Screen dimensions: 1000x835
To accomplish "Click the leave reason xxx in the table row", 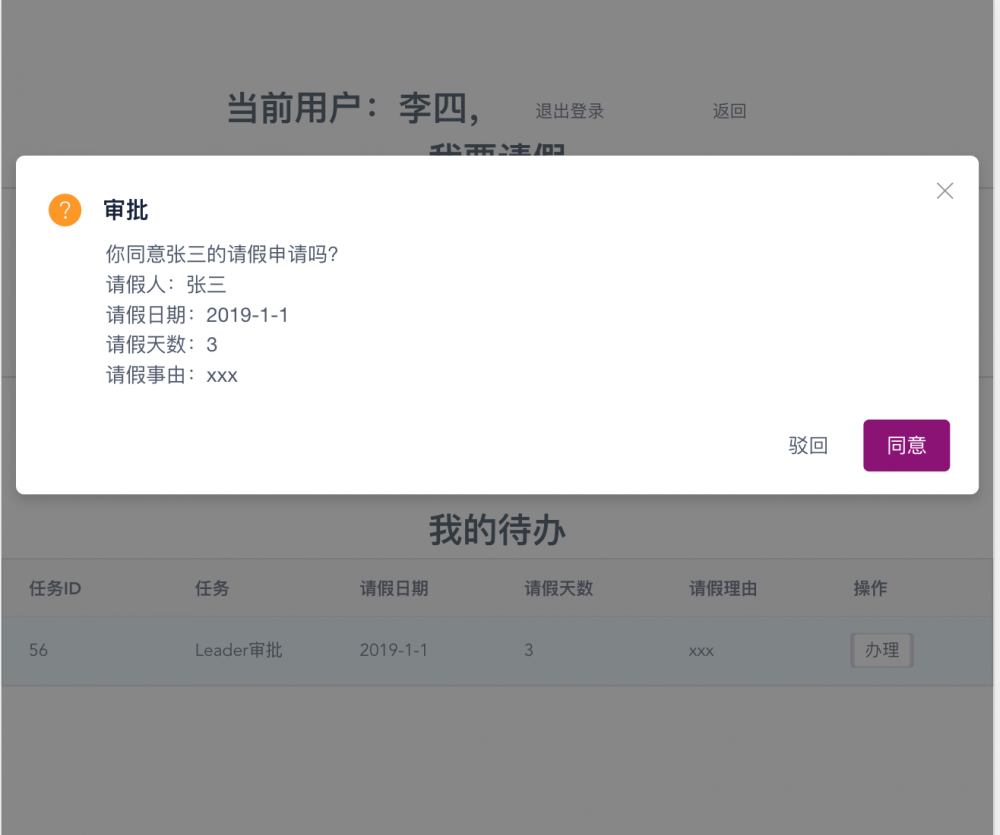I will (700, 650).
